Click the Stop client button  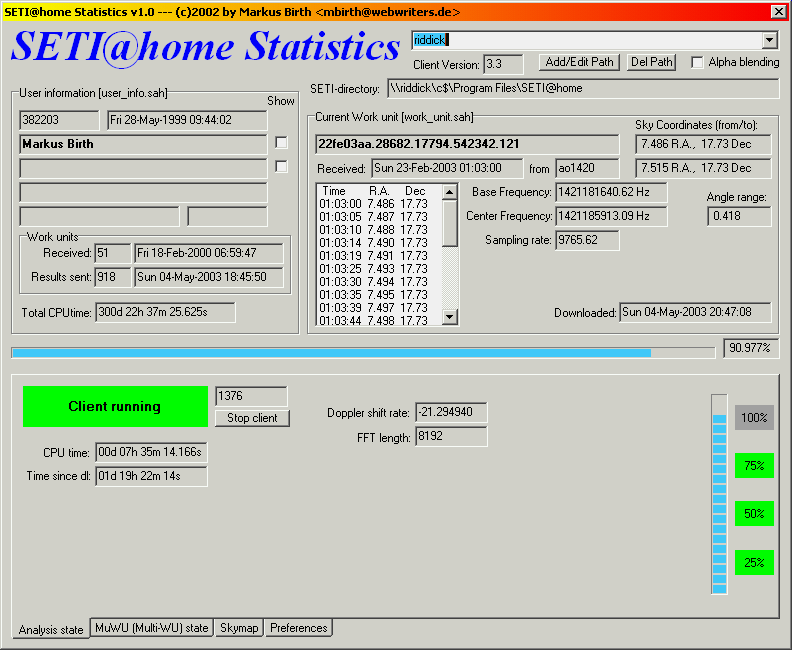click(252, 418)
